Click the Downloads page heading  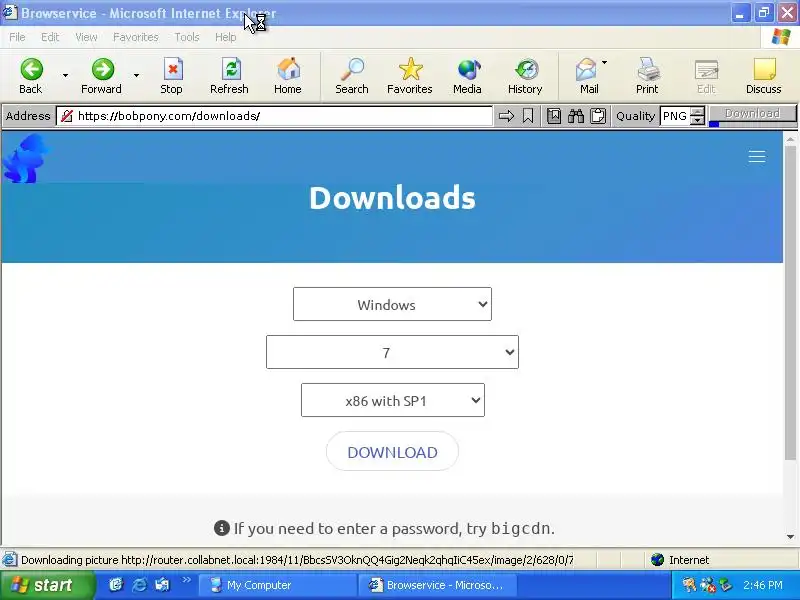(392, 198)
